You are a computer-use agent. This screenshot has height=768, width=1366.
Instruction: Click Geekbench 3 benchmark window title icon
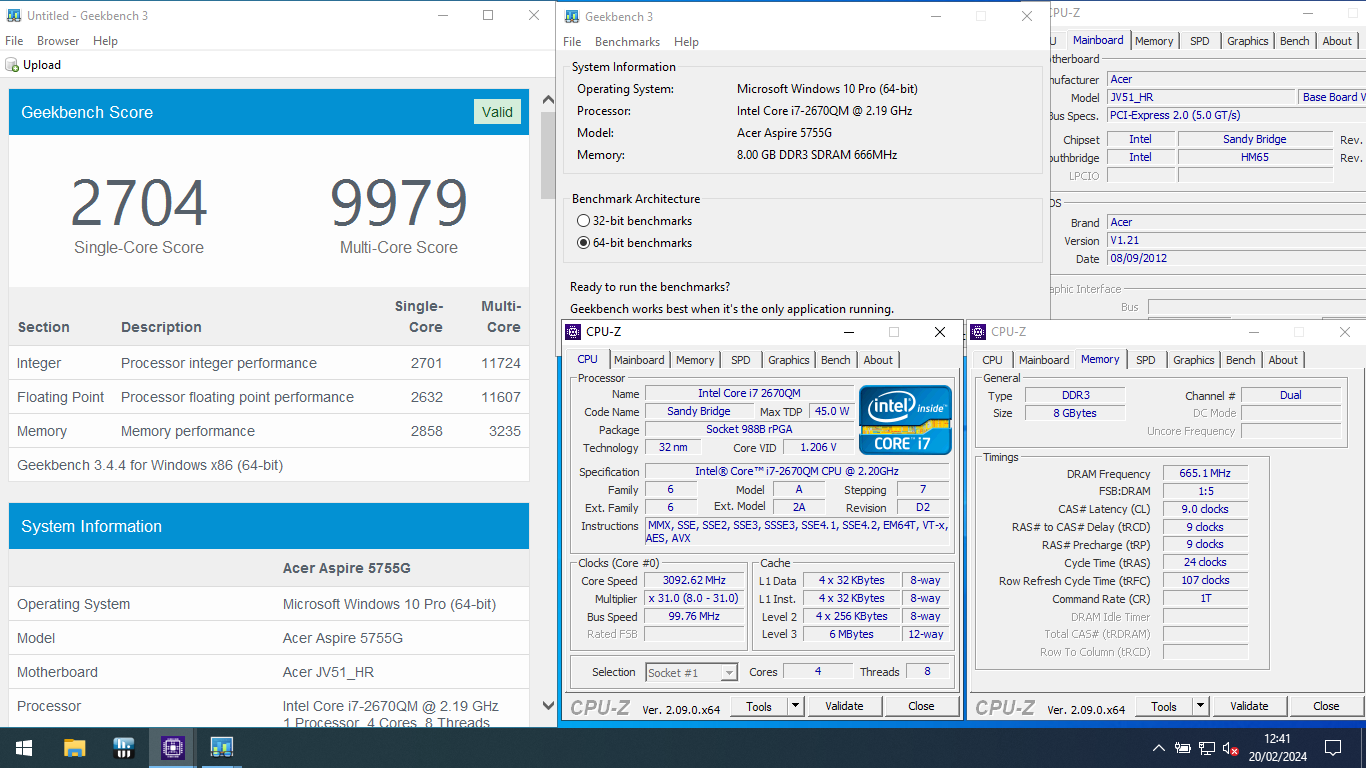pos(572,16)
